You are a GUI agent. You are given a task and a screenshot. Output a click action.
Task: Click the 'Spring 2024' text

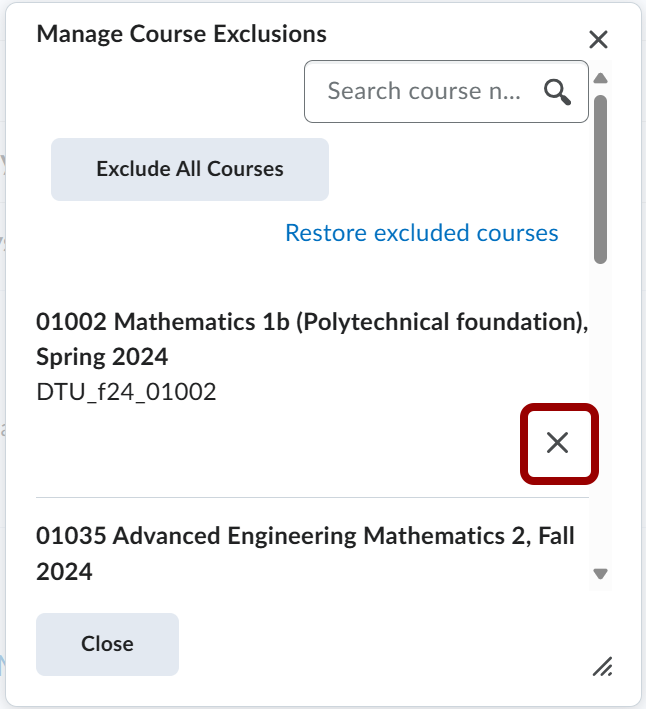(x=102, y=356)
